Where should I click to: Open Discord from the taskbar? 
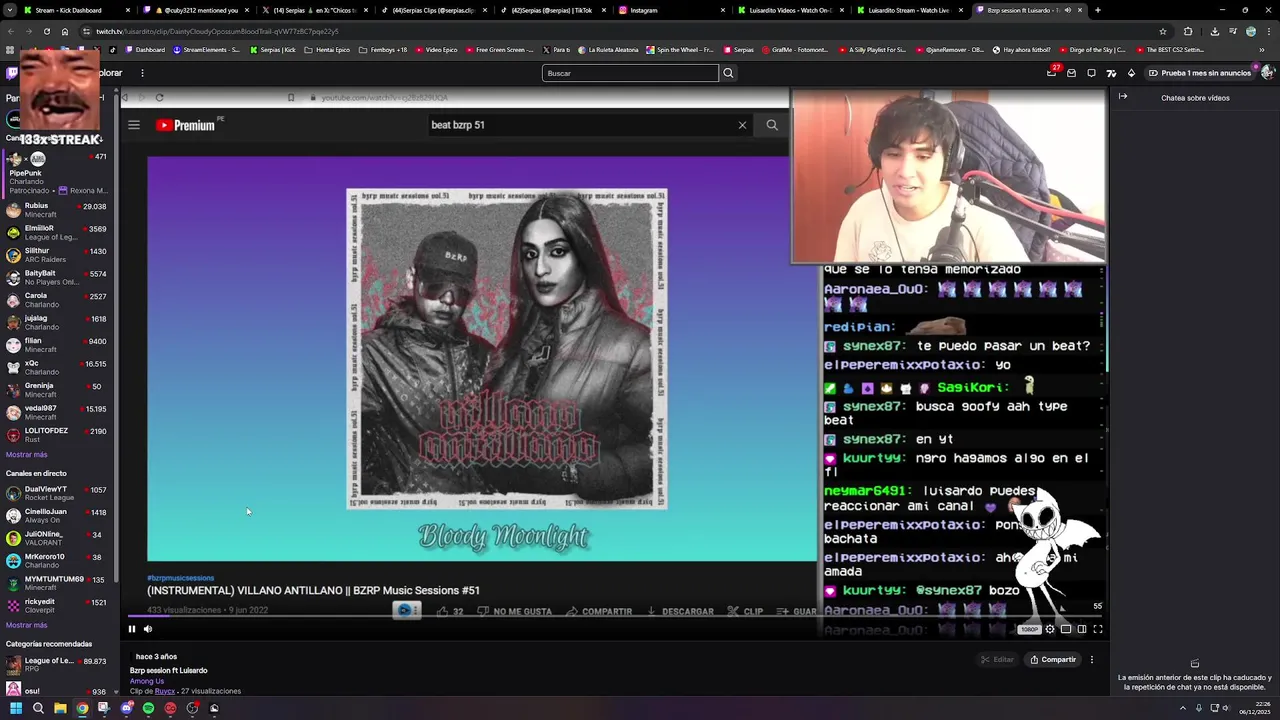pos(126,708)
